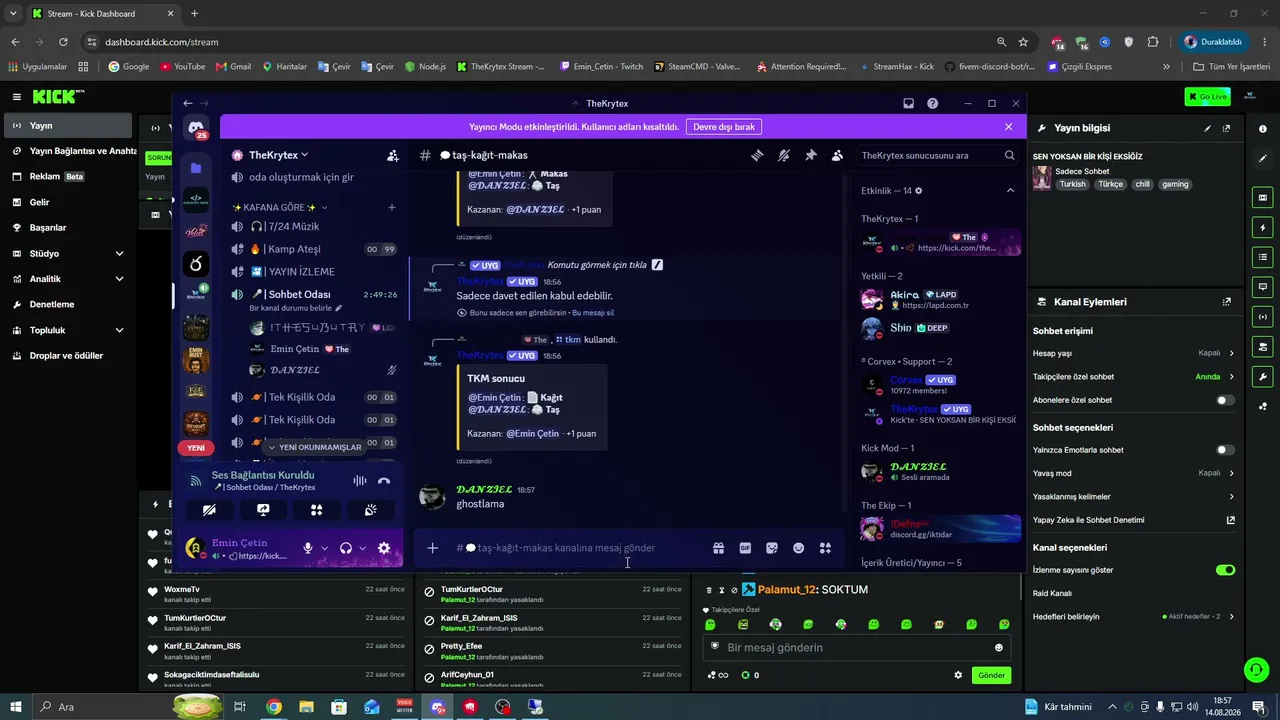
Task: Open microphone input options arrow in Discord
Action: [324, 548]
